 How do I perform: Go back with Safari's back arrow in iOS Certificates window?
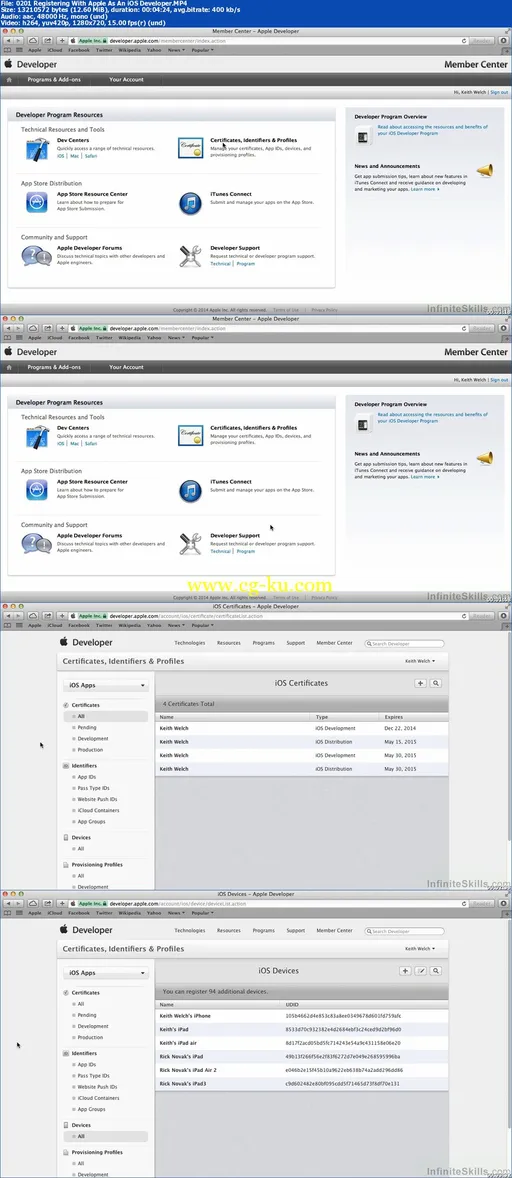8,615
